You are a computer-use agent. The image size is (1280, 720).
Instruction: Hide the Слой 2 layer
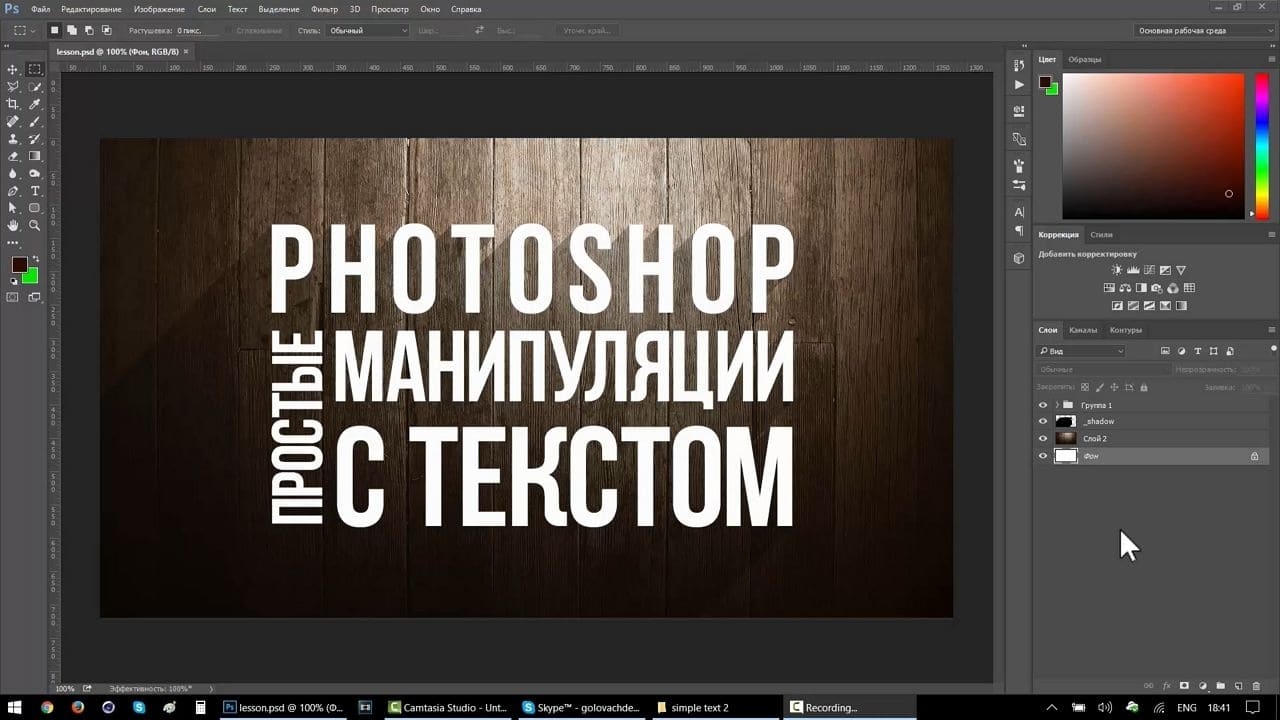pos(1043,438)
